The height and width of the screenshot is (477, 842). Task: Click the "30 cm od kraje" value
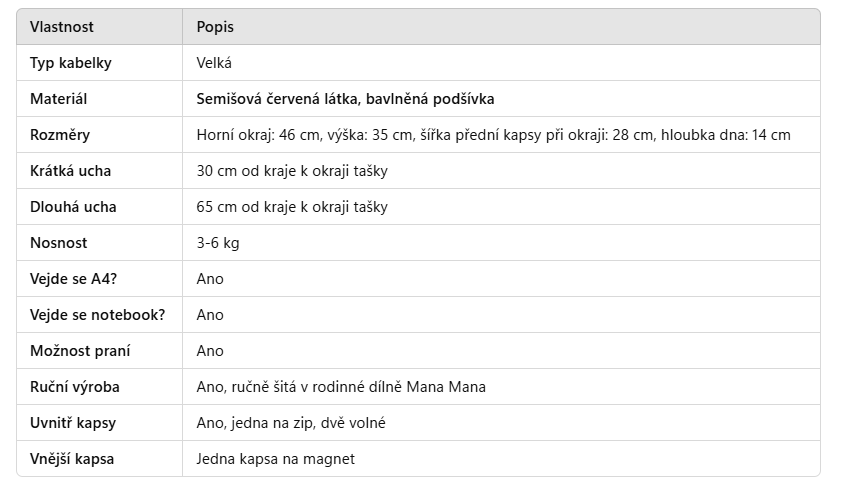coord(292,171)
